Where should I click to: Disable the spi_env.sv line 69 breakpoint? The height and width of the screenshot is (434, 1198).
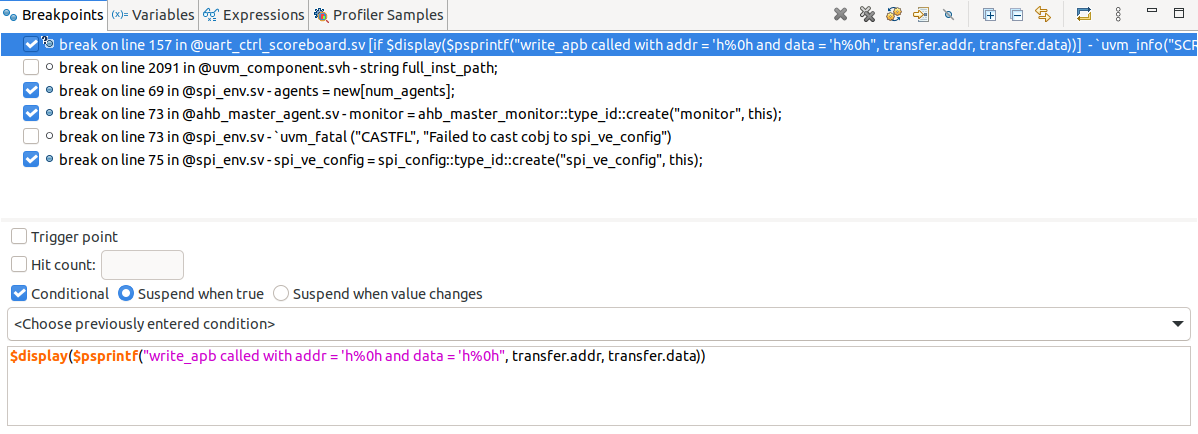(31, 90)
